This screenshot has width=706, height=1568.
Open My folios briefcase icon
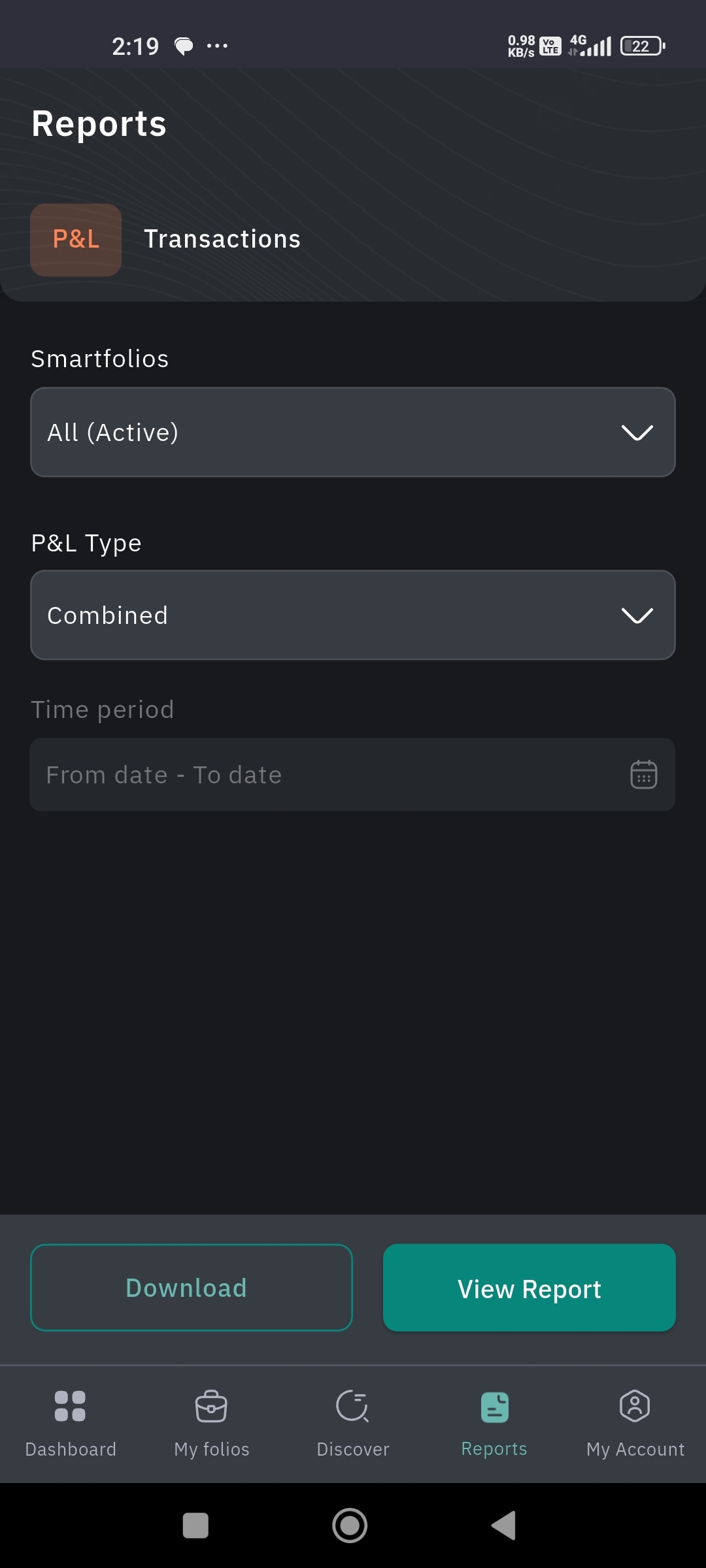(x=211, y=1406)
